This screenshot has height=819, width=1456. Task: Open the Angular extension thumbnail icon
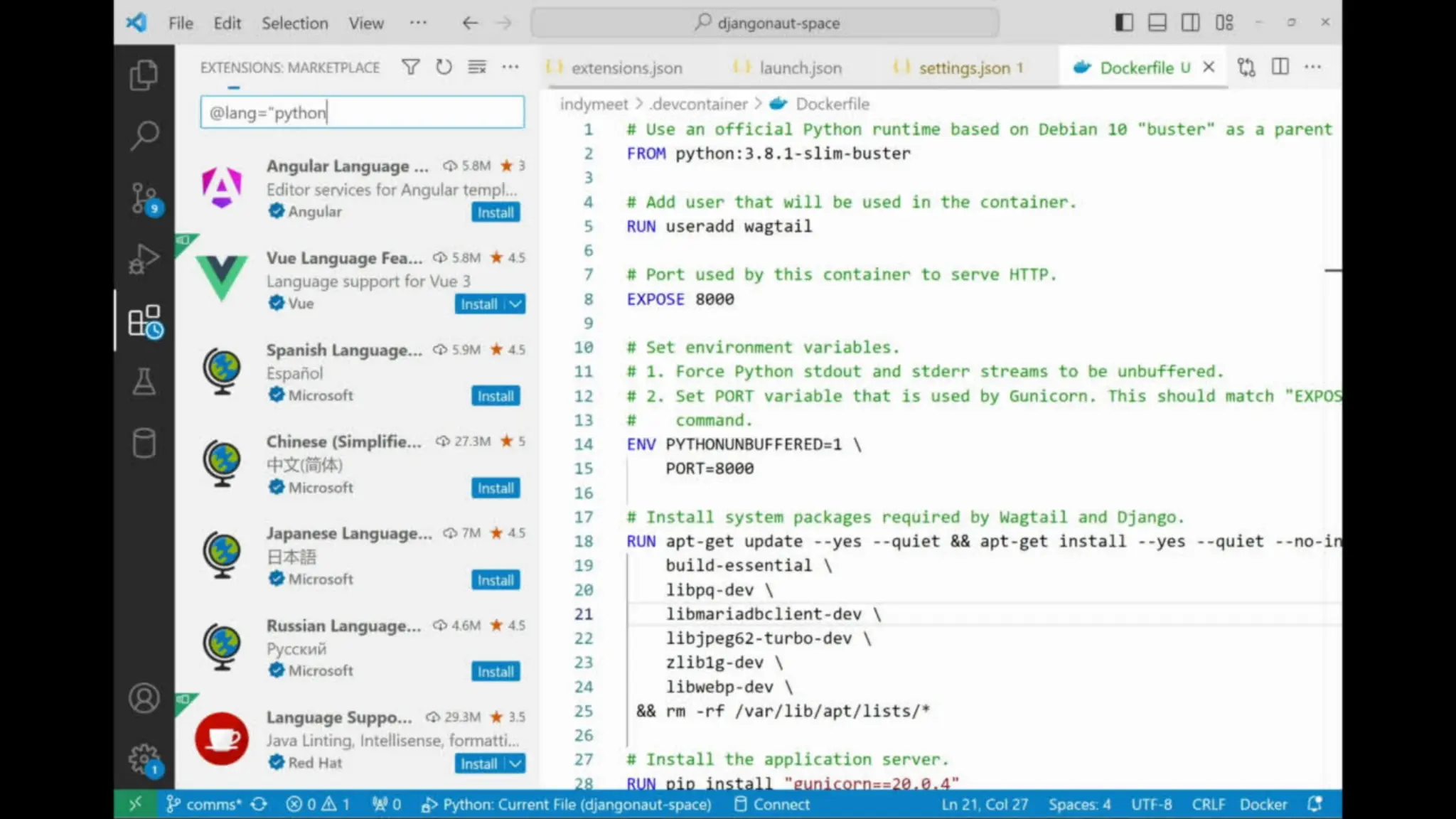[222, 188]
